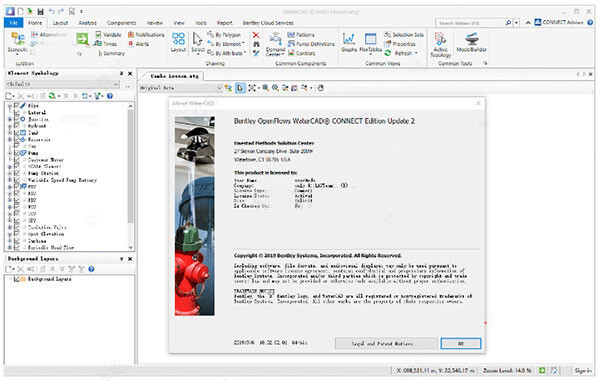Toggle the Background Layers folder checkbox

point(17,279)
